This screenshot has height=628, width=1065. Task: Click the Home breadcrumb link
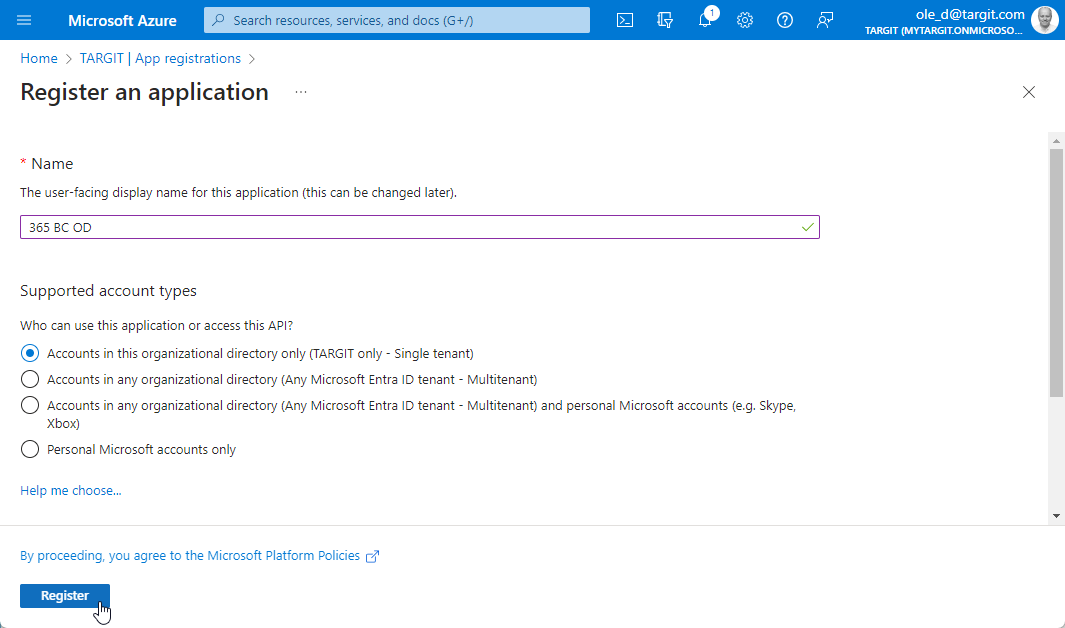click(x=39, y=58)
